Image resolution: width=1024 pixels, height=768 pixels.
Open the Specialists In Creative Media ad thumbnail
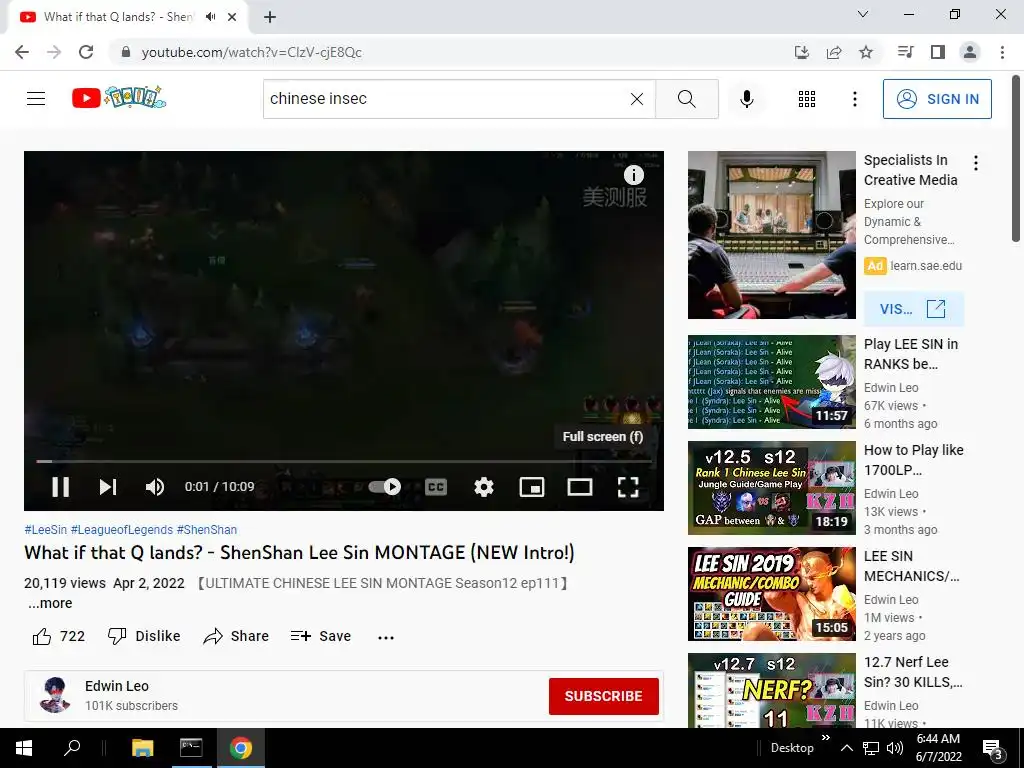[772, 235]
